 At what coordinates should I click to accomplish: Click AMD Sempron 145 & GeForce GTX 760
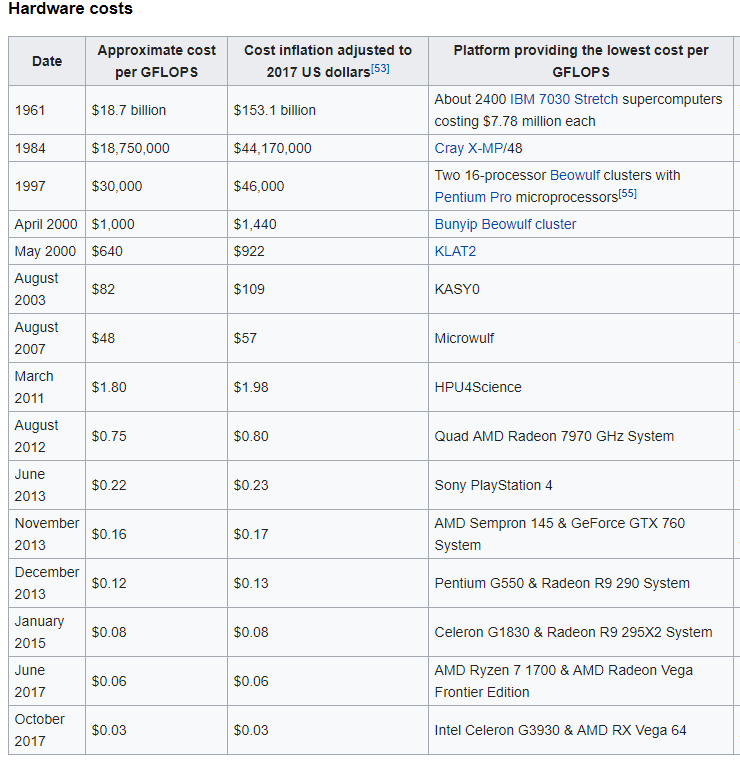[580, 534]
